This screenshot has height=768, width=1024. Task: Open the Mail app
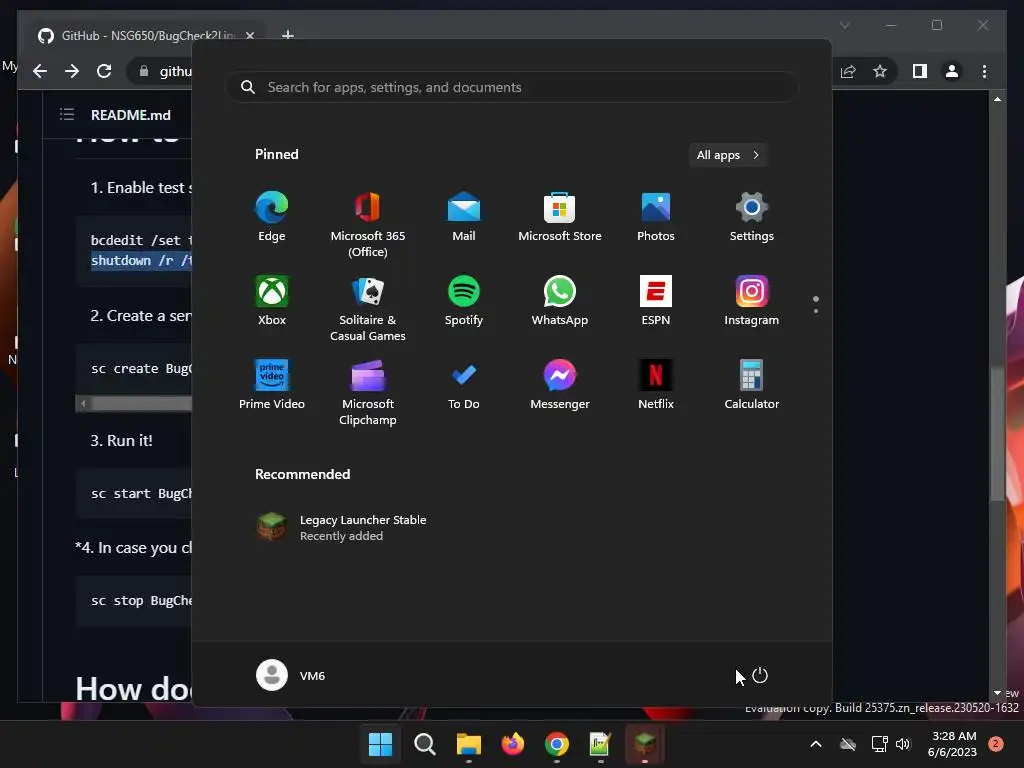[464, 217]
